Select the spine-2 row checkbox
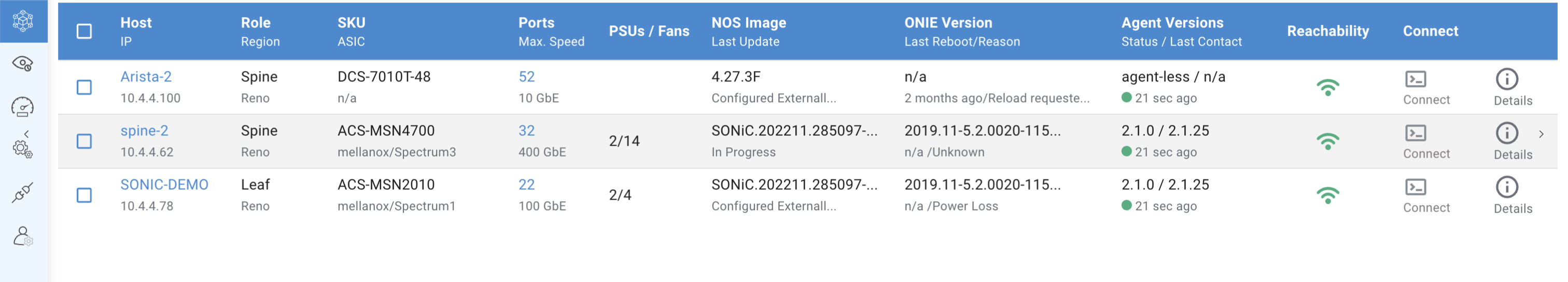 [85, 142]
